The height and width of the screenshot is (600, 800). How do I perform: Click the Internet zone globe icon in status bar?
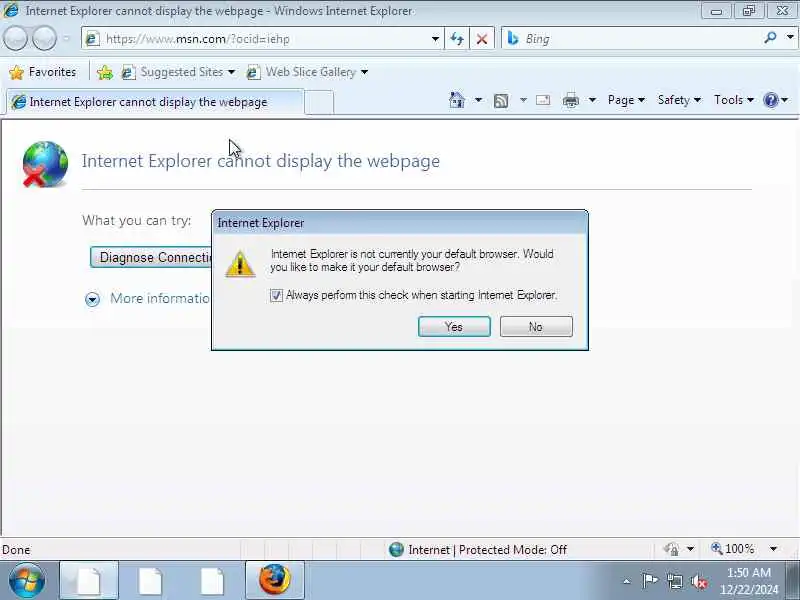point(396,549)
